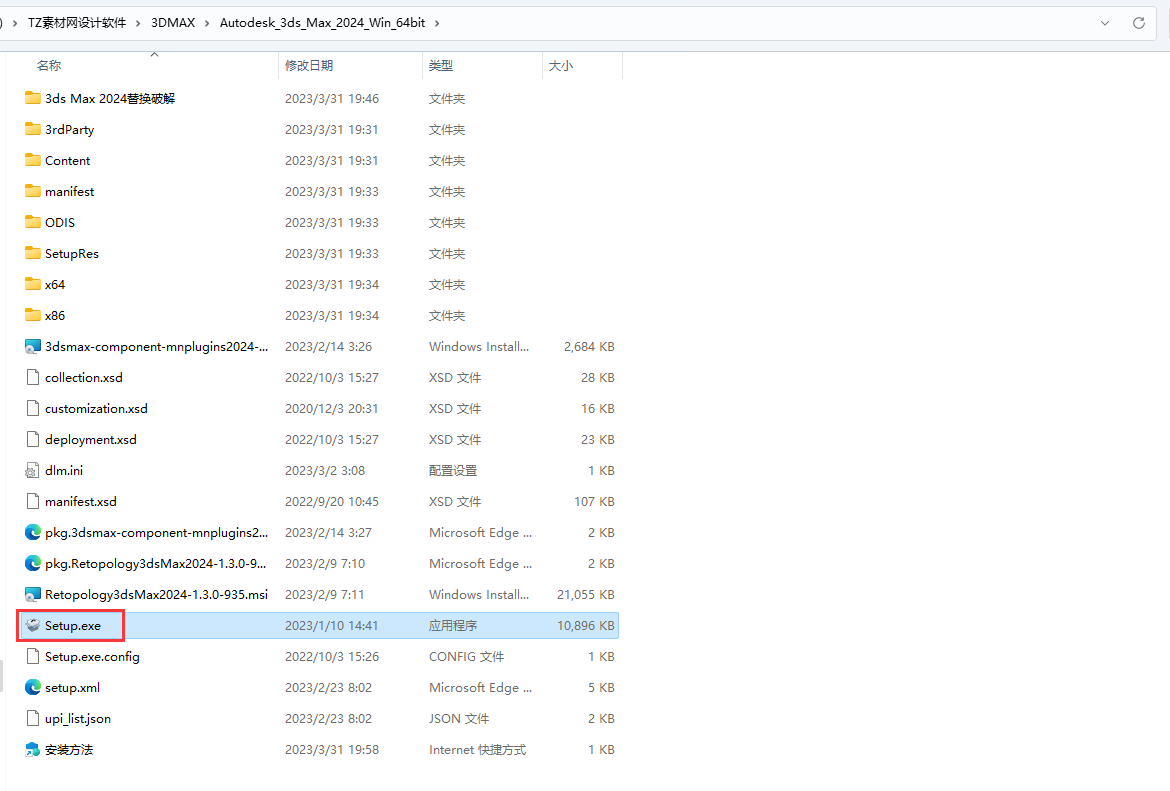Click the setup.xml Edge file icon
Image resolution: width=1170 pixels, height=791 pixels.
33,688
